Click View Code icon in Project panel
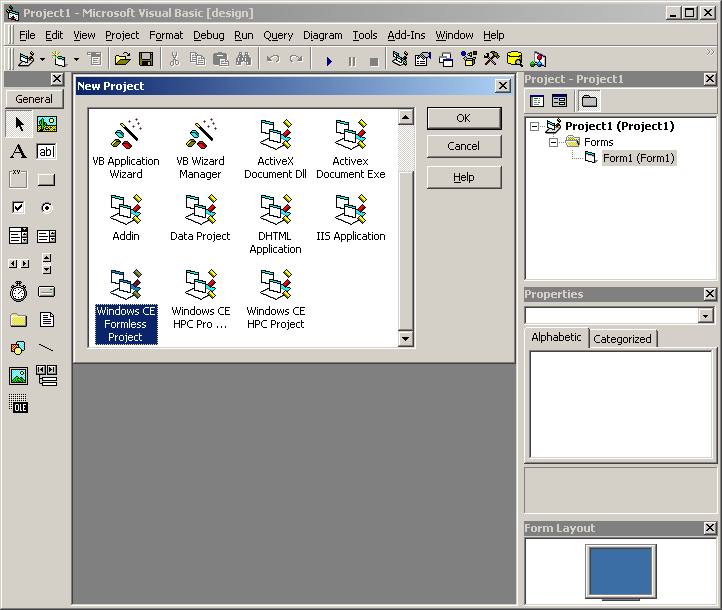The width and height of the screenshot is (722, 610). [537, 101]
